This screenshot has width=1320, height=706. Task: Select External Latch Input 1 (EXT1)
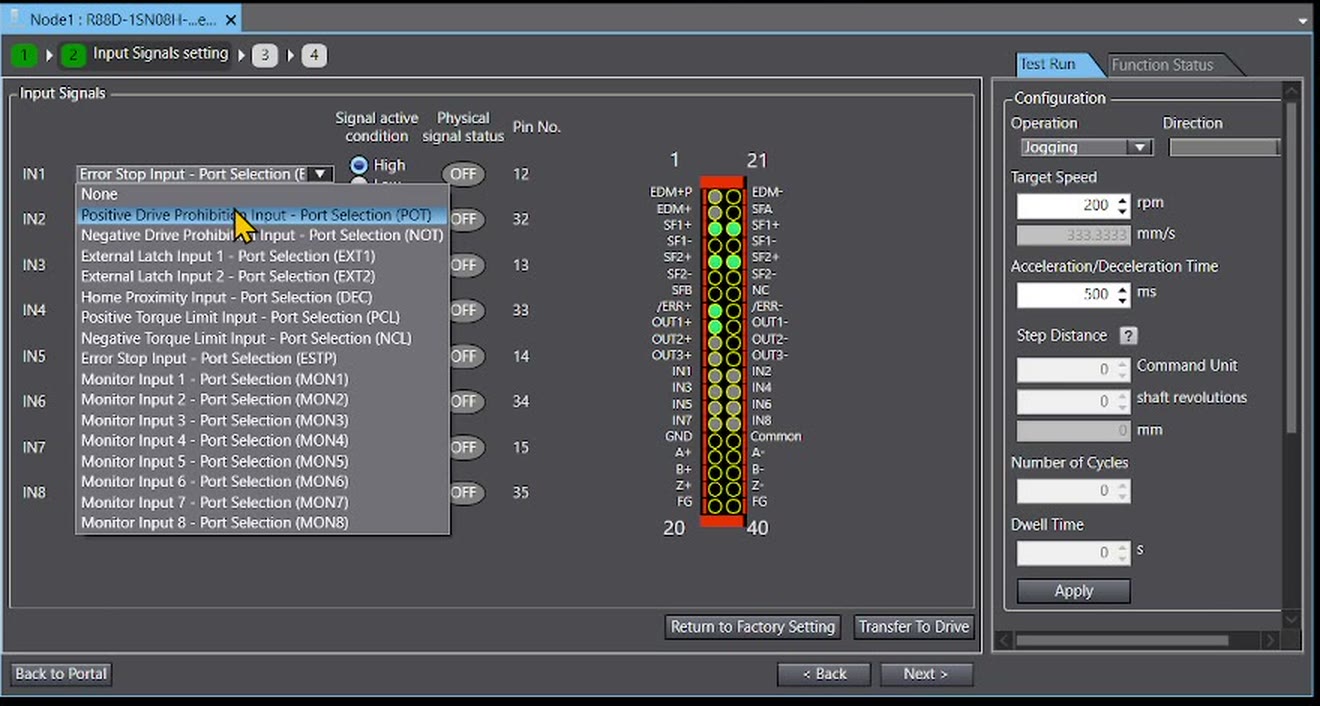pos(262,256)
